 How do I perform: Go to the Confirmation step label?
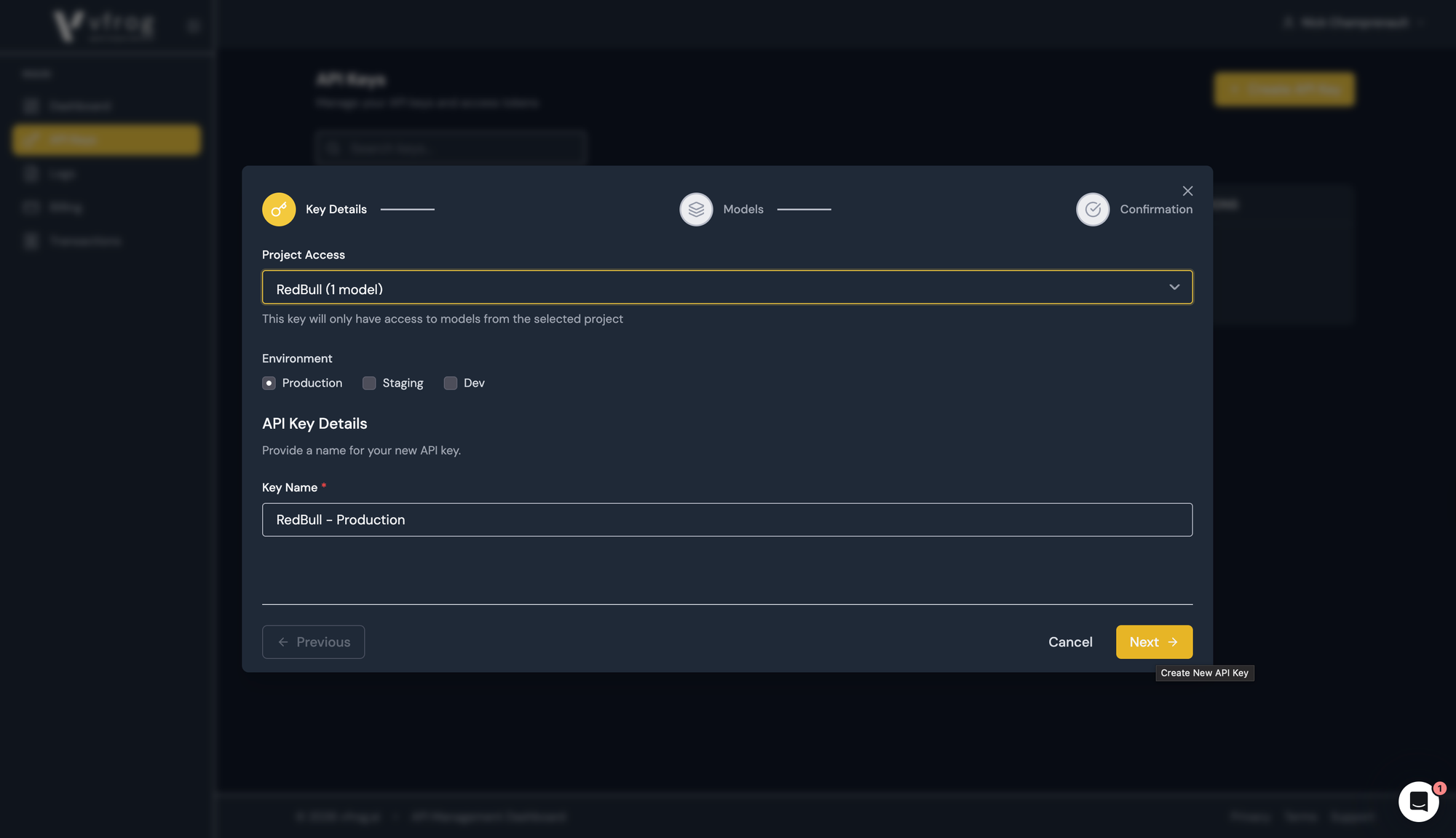click(x=1155, y=210)
